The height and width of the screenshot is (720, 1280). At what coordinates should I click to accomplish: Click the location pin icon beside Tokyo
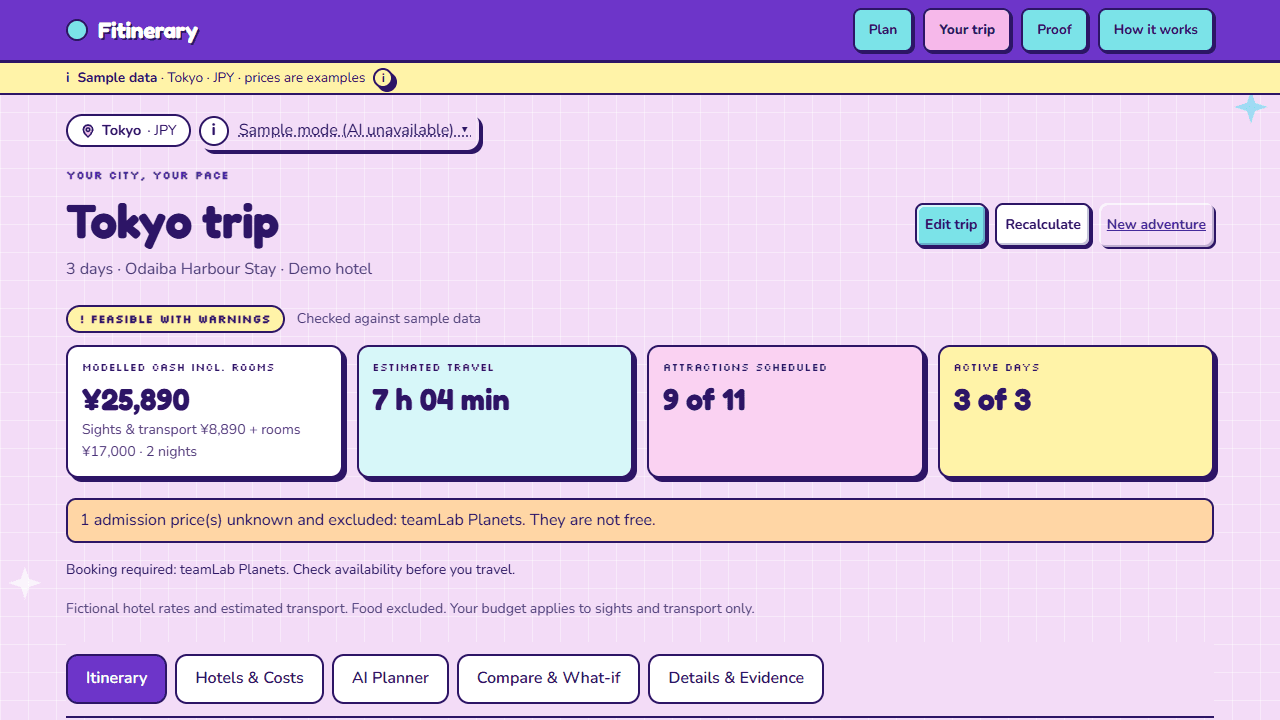88,131
